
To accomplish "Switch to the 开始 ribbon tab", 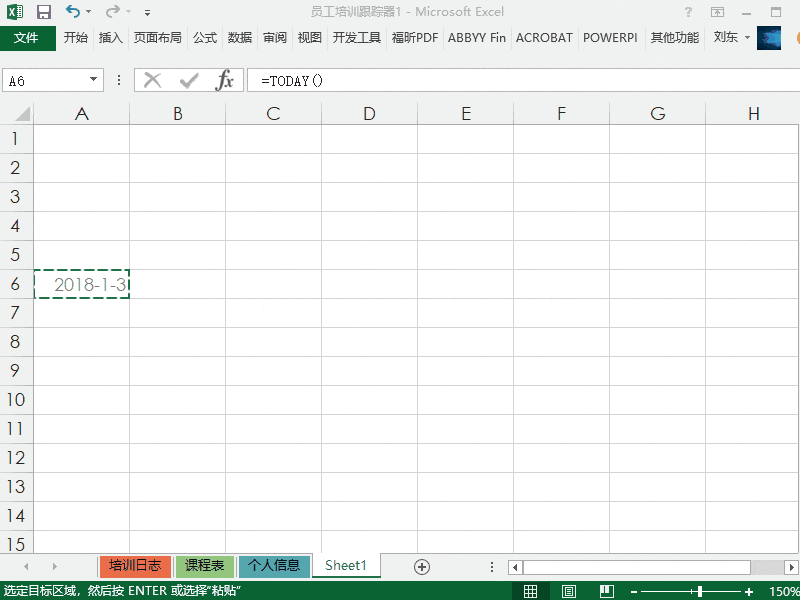I will coord(77,38).
